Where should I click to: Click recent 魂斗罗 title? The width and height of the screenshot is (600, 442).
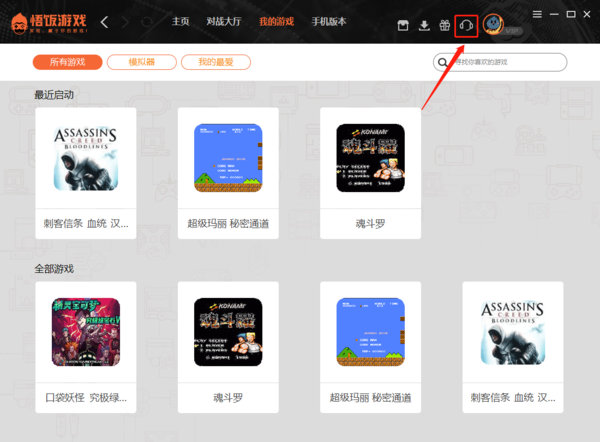(370, 223)
